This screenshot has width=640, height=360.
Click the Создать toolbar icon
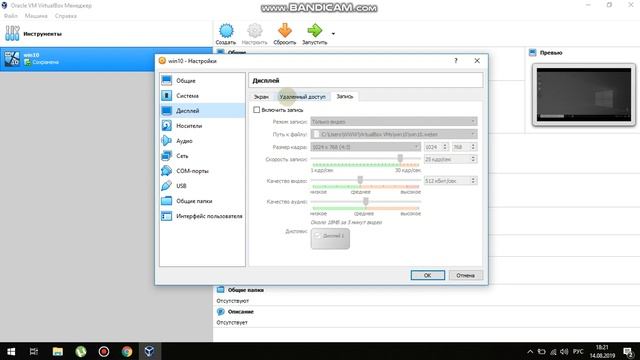pyautogui.click(x=226, y=34)
